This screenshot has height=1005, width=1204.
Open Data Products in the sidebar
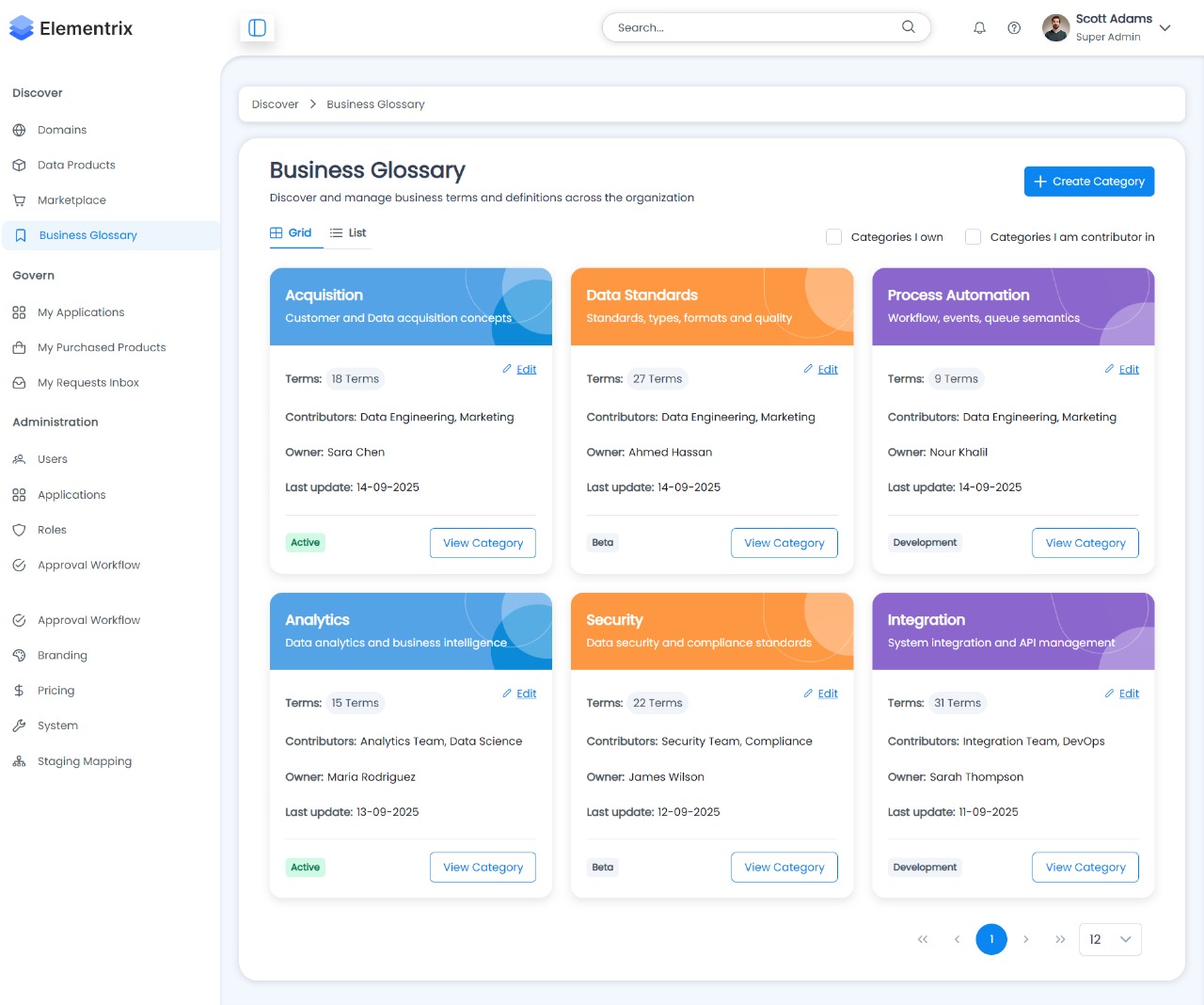coord(76,165)
